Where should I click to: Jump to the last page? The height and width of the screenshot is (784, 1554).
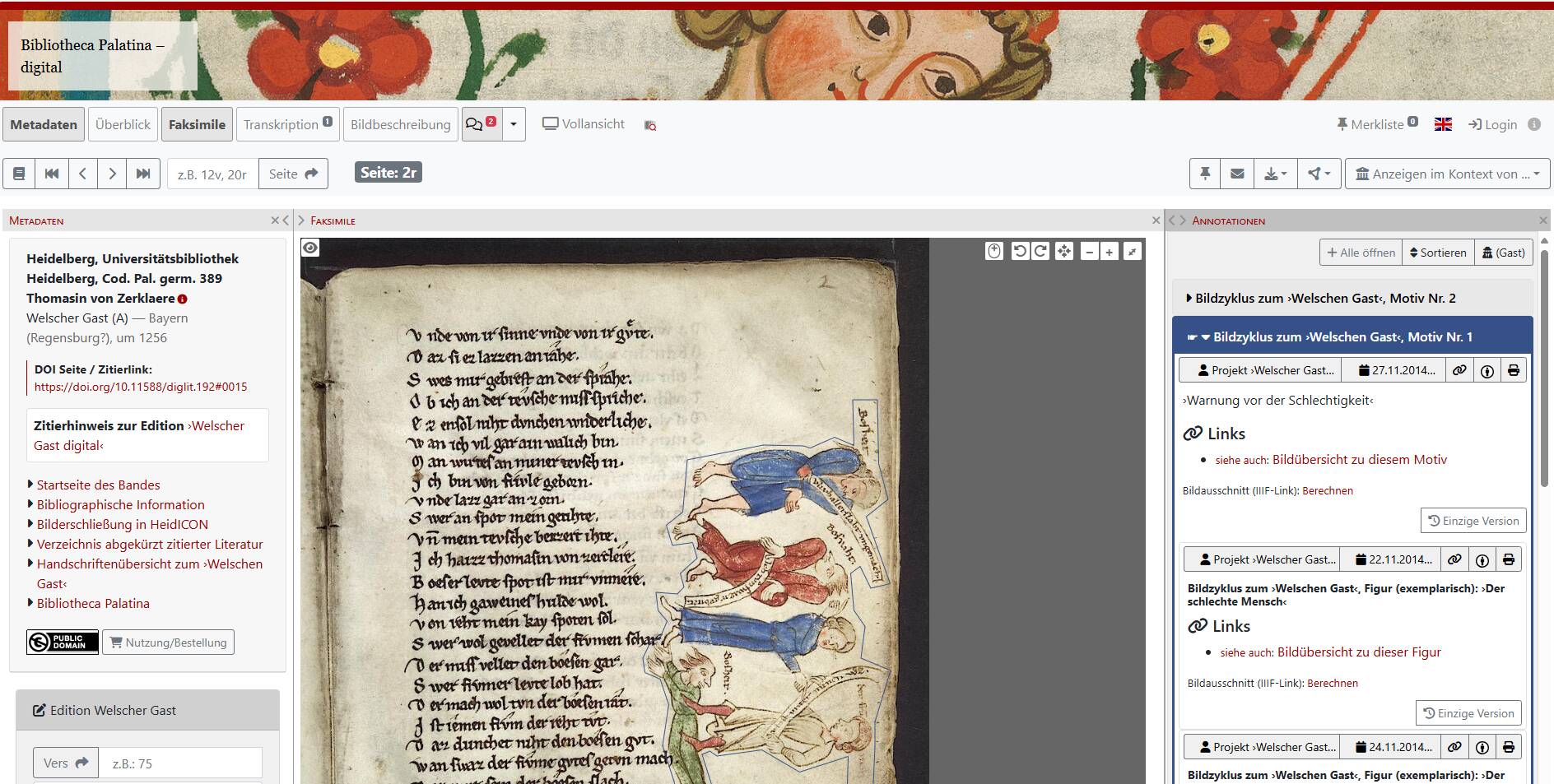coord(143,174)
